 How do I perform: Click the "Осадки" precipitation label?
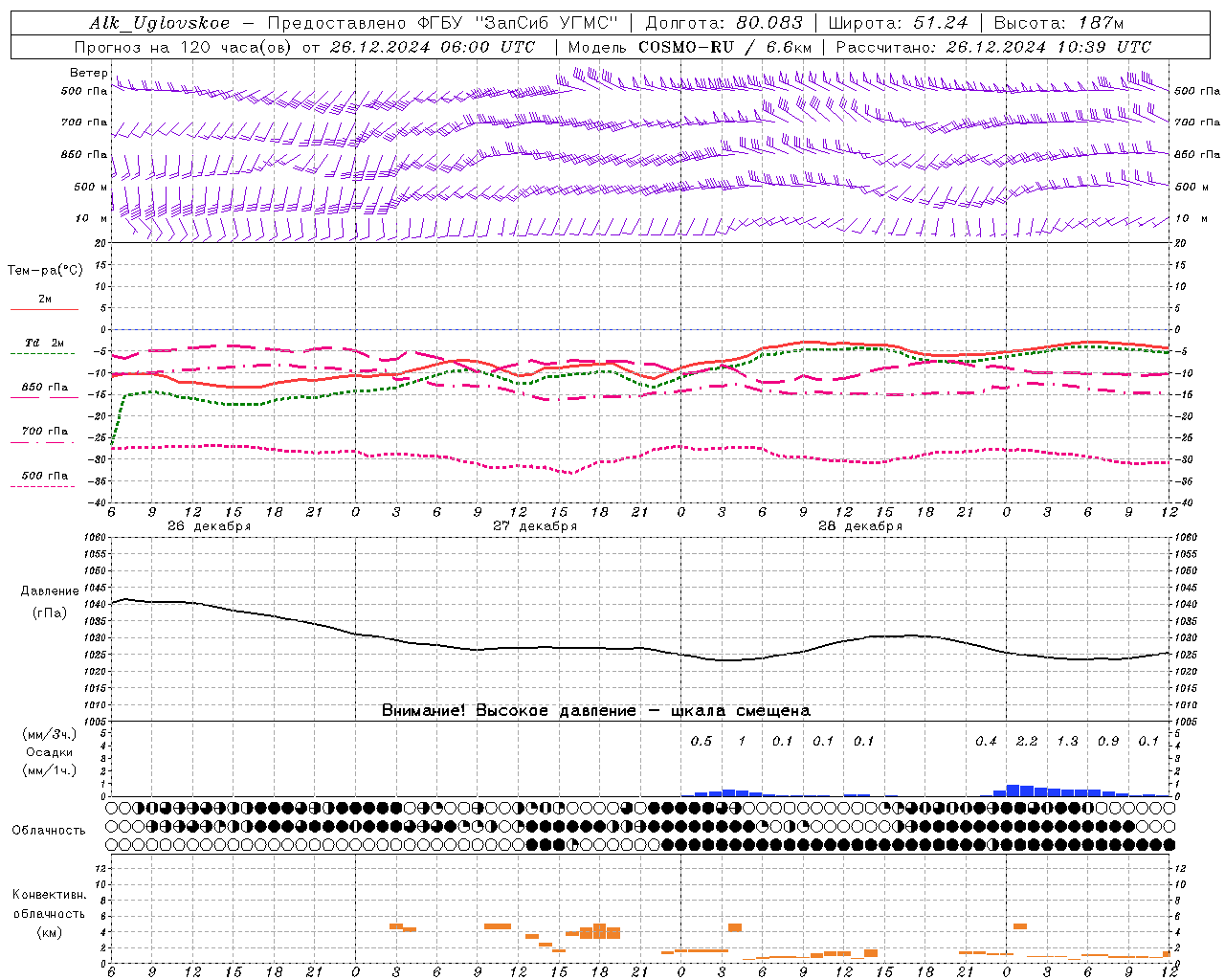coord(50,752)
